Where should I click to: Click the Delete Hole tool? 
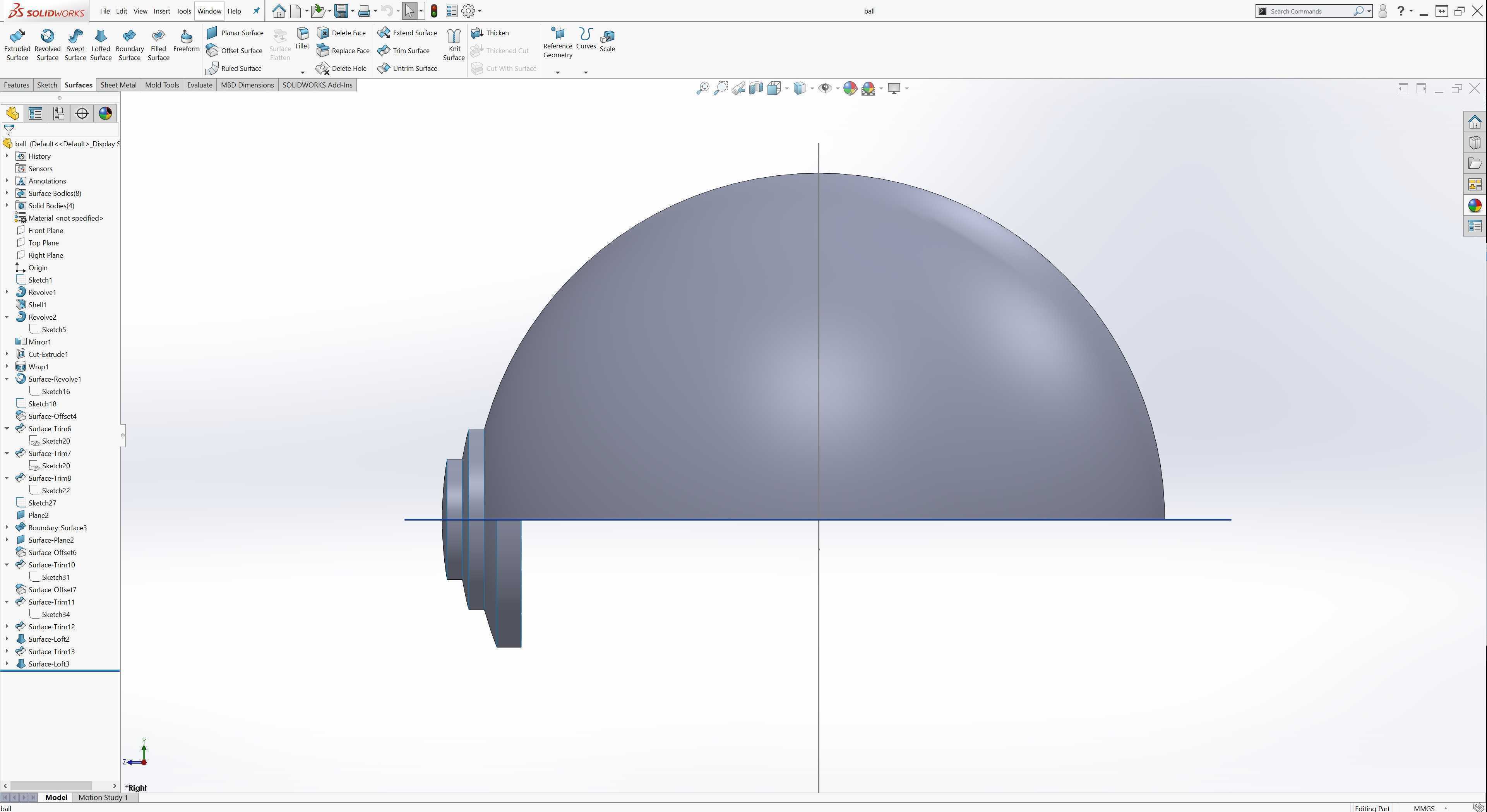click(x=342, y=69)
